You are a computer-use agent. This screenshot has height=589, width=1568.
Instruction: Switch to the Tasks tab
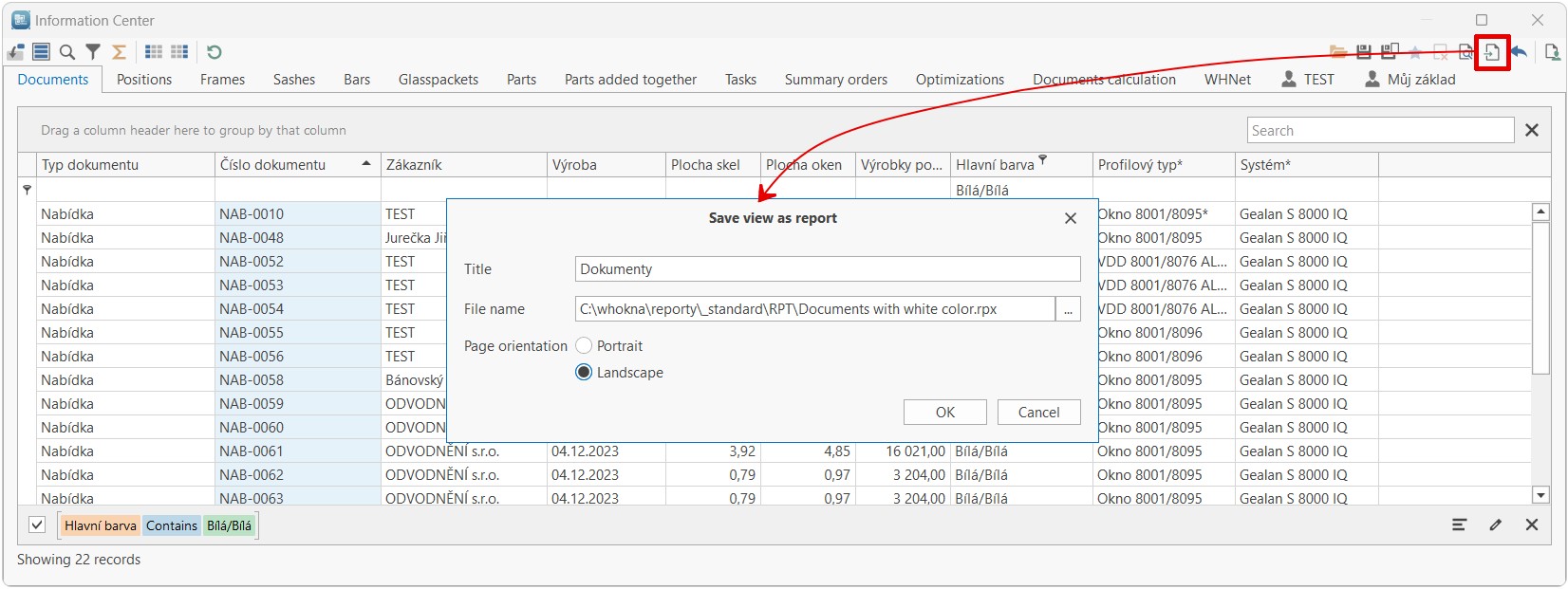click(x=740, y=80)
